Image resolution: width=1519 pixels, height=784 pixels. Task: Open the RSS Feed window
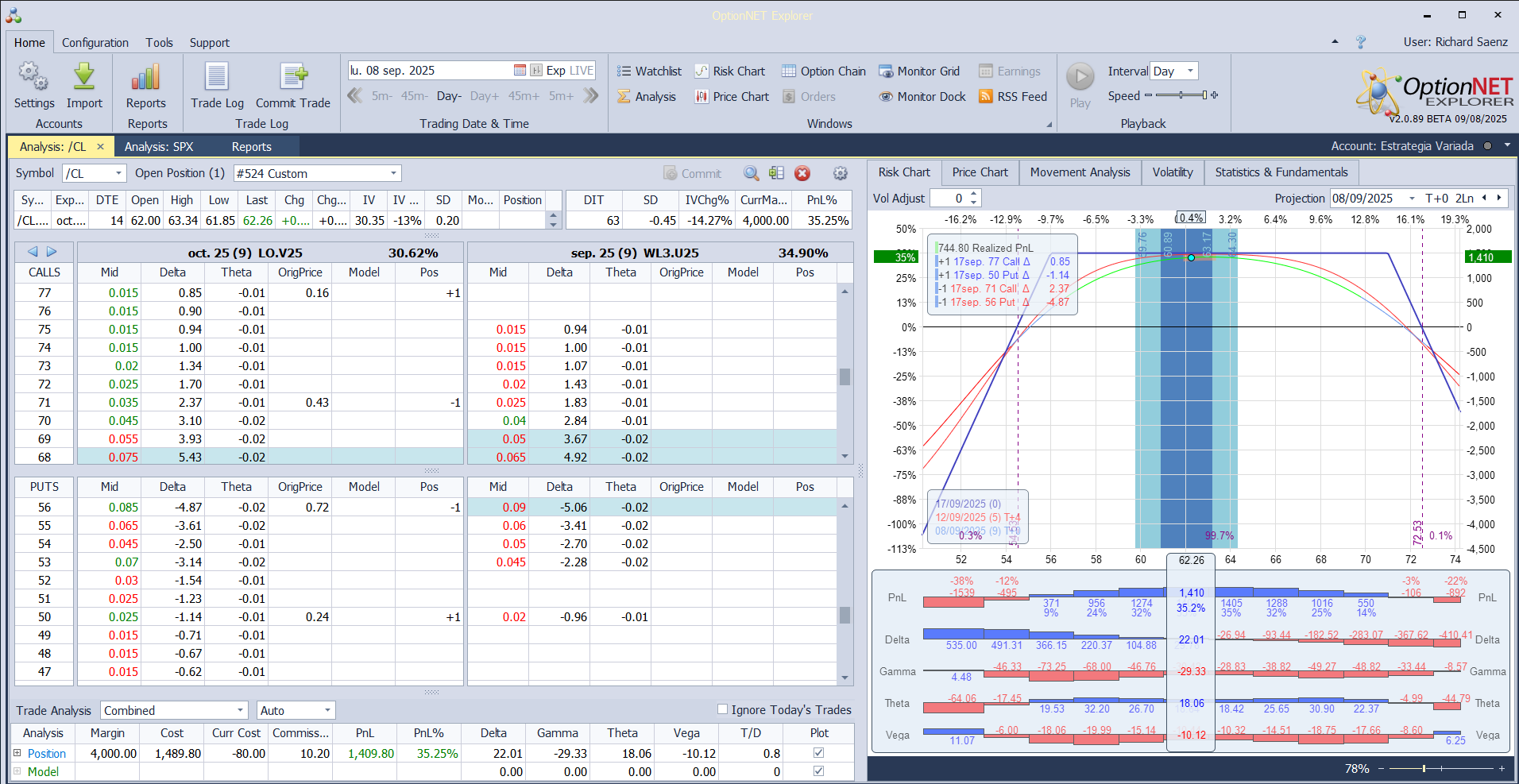(x=1013, y=97)
